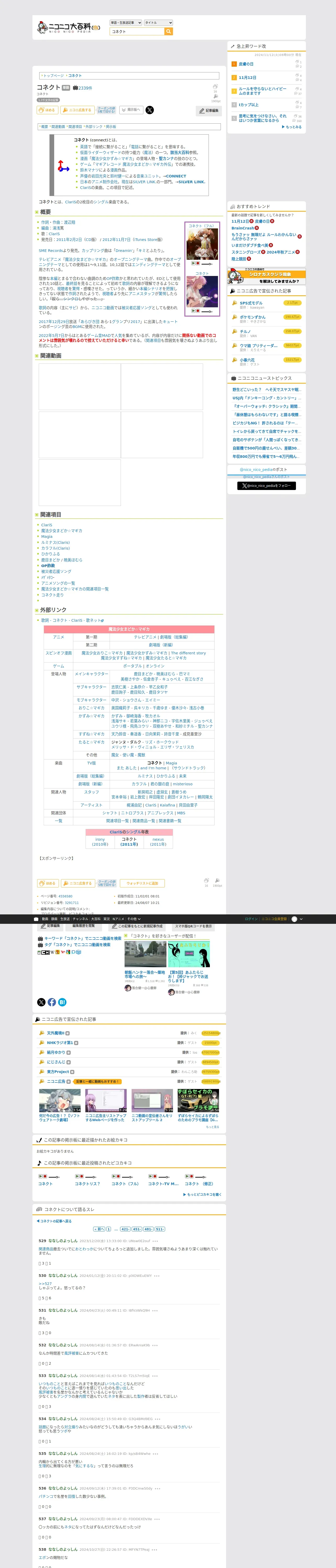Open the ••• menu on comment 533
336x1568 pixels.
click(155, 1376)
